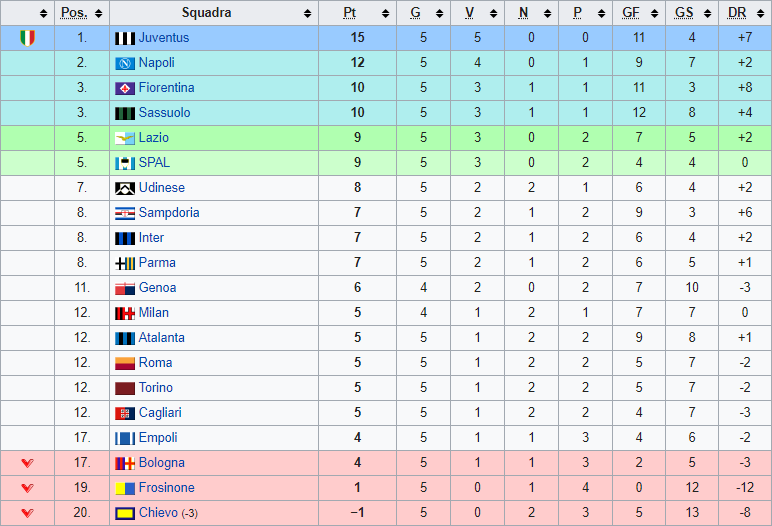772x526 pixels.
Task: Click the Frosinone yellow-blue flag icon
Action: coord(125,489)
